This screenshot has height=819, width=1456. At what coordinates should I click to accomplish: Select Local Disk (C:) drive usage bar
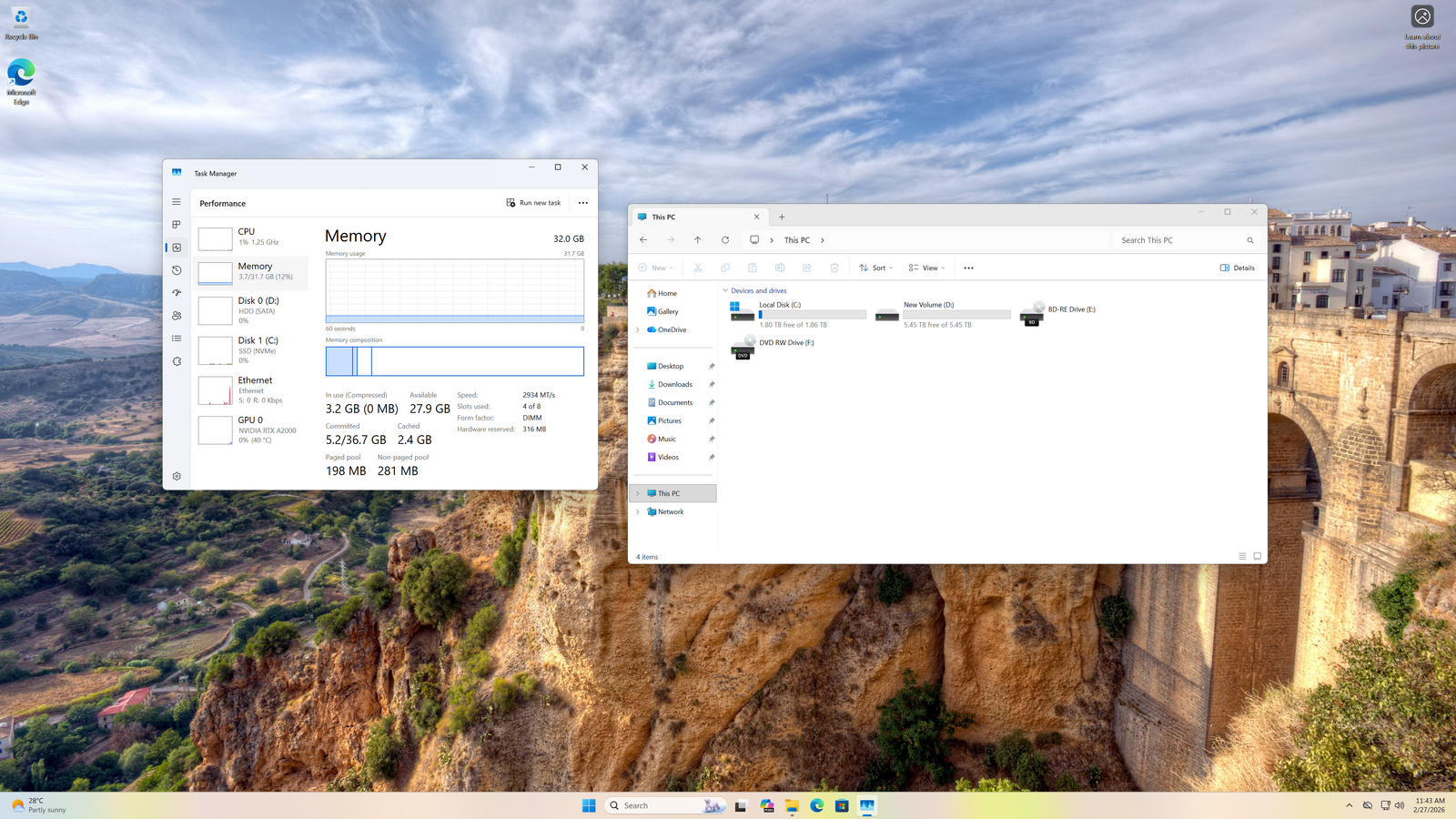point(813,315)
